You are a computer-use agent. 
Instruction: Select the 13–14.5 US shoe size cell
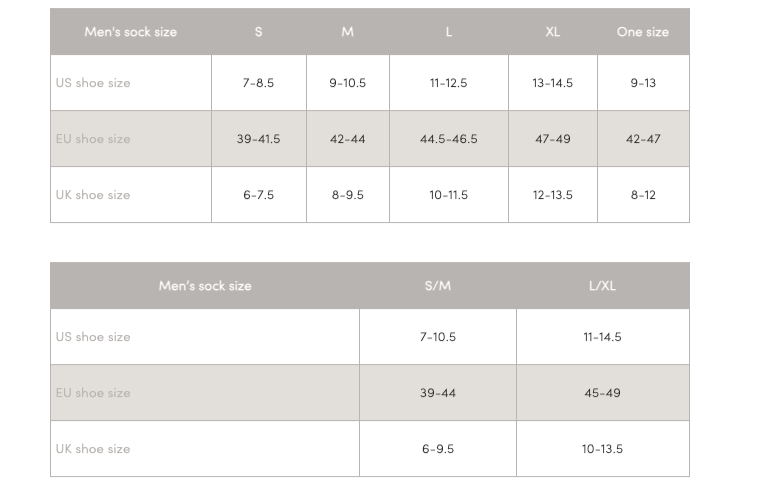point(553,83)
